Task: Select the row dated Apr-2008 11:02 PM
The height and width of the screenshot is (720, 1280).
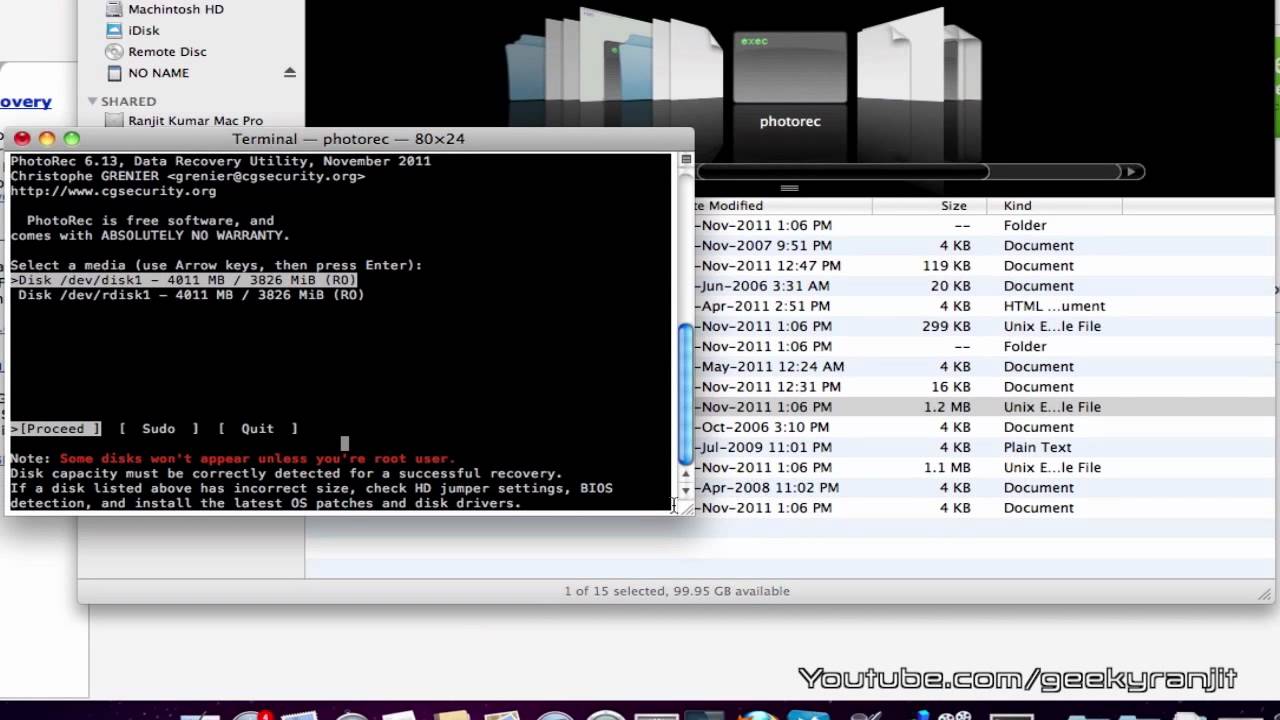Action: click(985, 488)
